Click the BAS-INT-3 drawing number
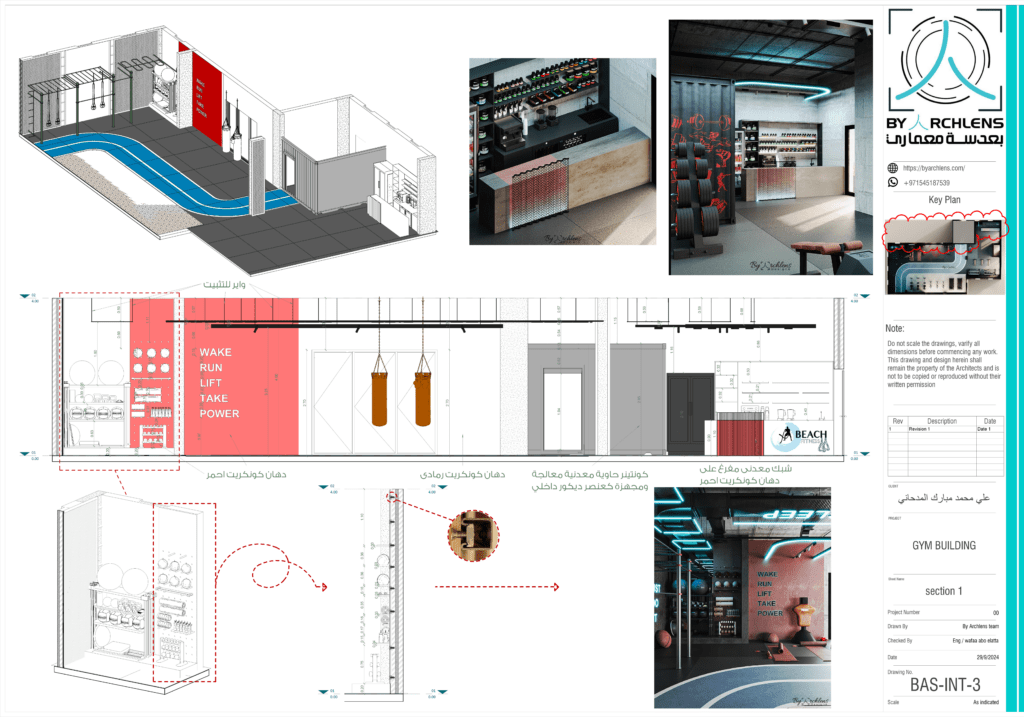Image resolution: width=1024 pixels, height=717 pixels. (944, 684)
